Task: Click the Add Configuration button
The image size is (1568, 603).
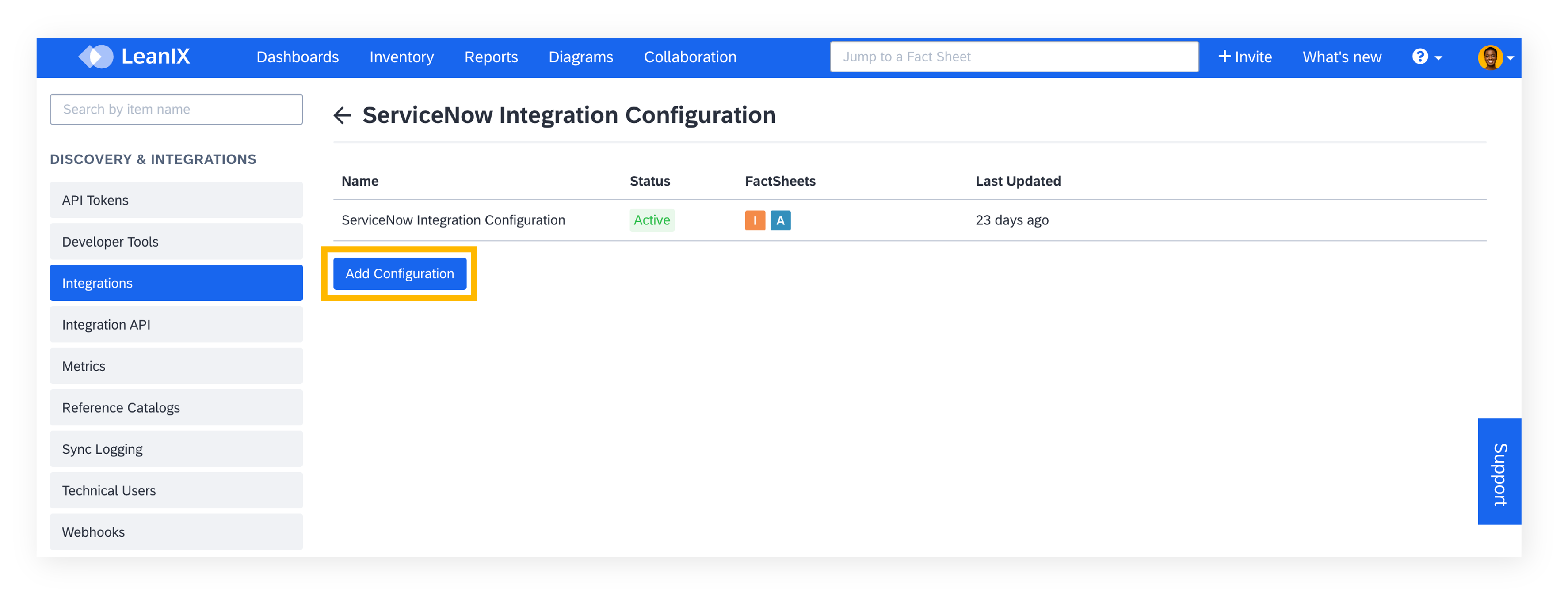Action: coord(400,274)
